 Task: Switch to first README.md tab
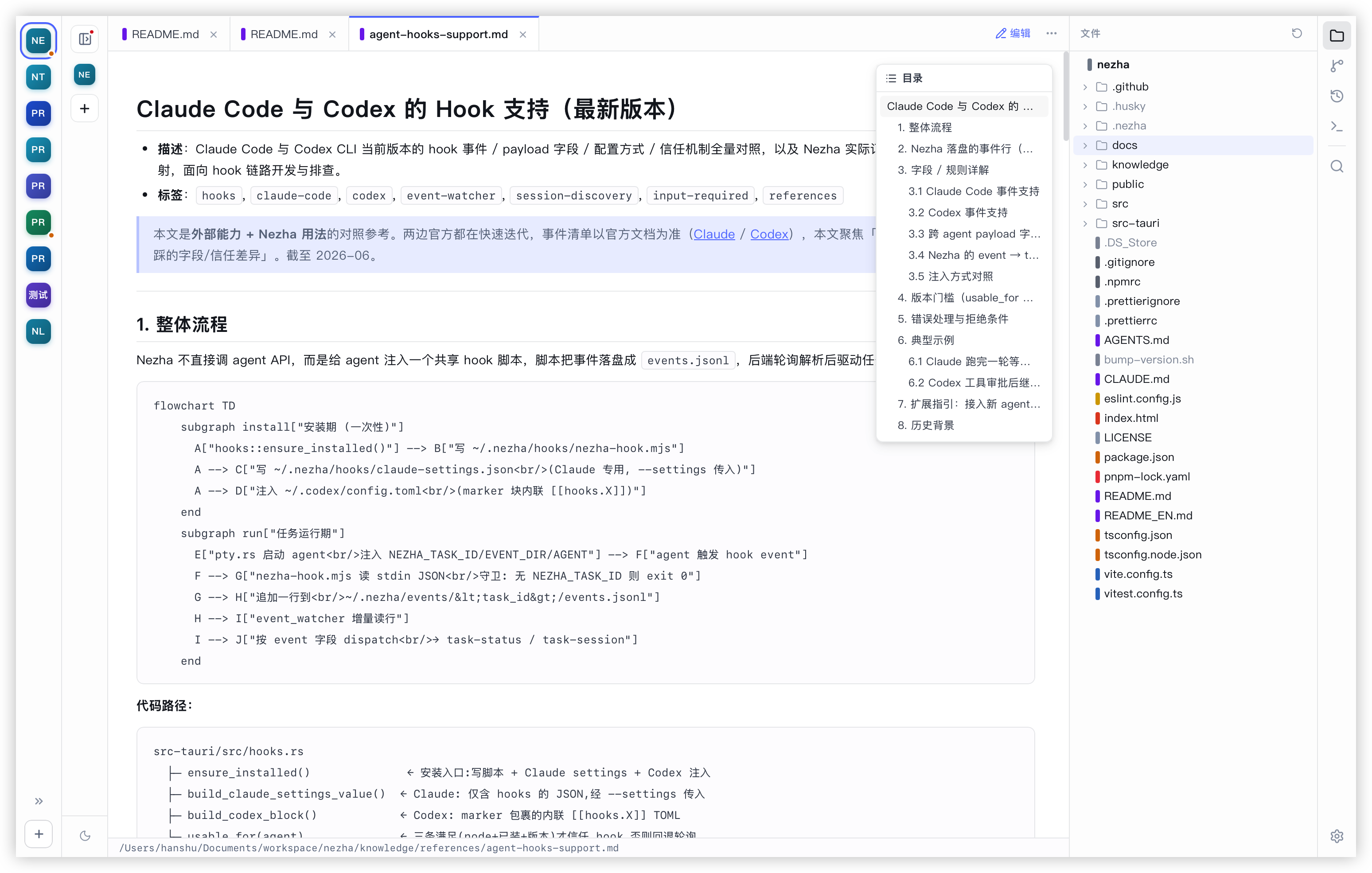(165, 34)
